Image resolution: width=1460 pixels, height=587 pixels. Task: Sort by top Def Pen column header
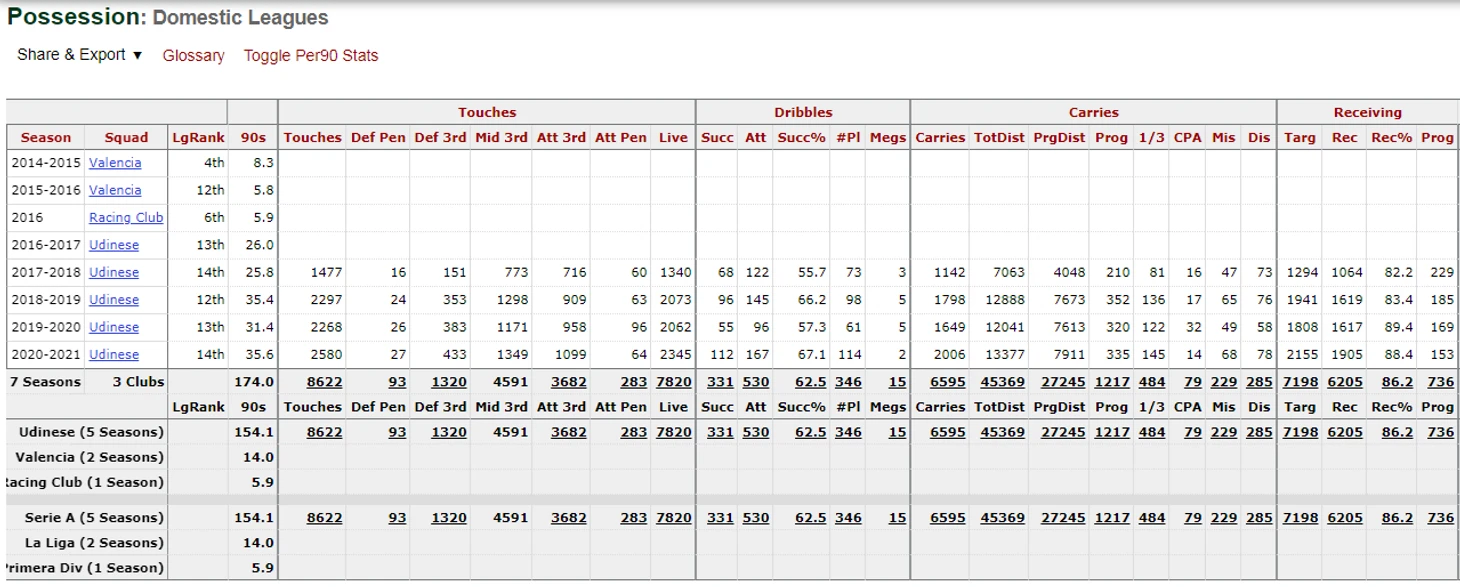point(378,138)
